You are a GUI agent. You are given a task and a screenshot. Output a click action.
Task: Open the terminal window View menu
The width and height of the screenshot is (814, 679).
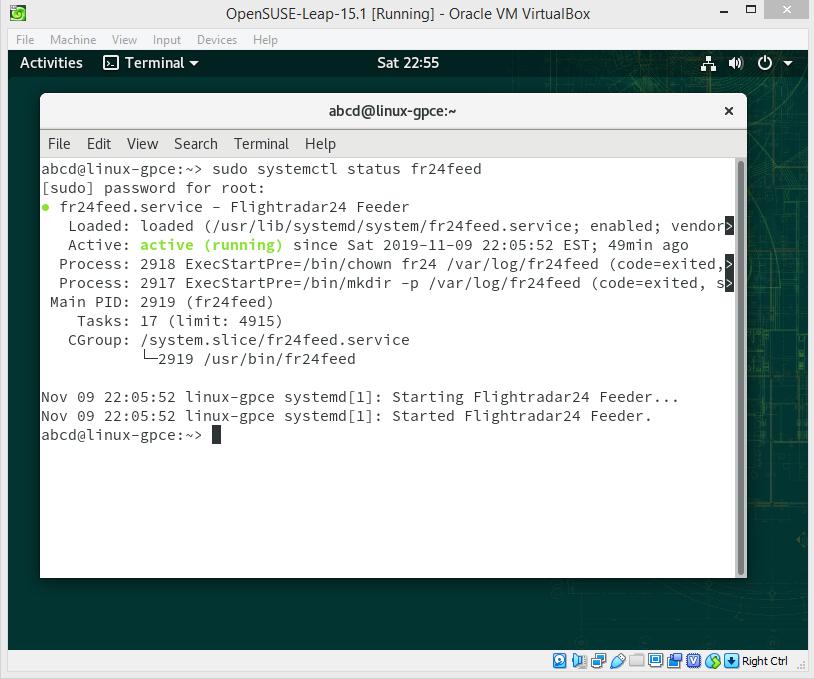tap(142, 144)
